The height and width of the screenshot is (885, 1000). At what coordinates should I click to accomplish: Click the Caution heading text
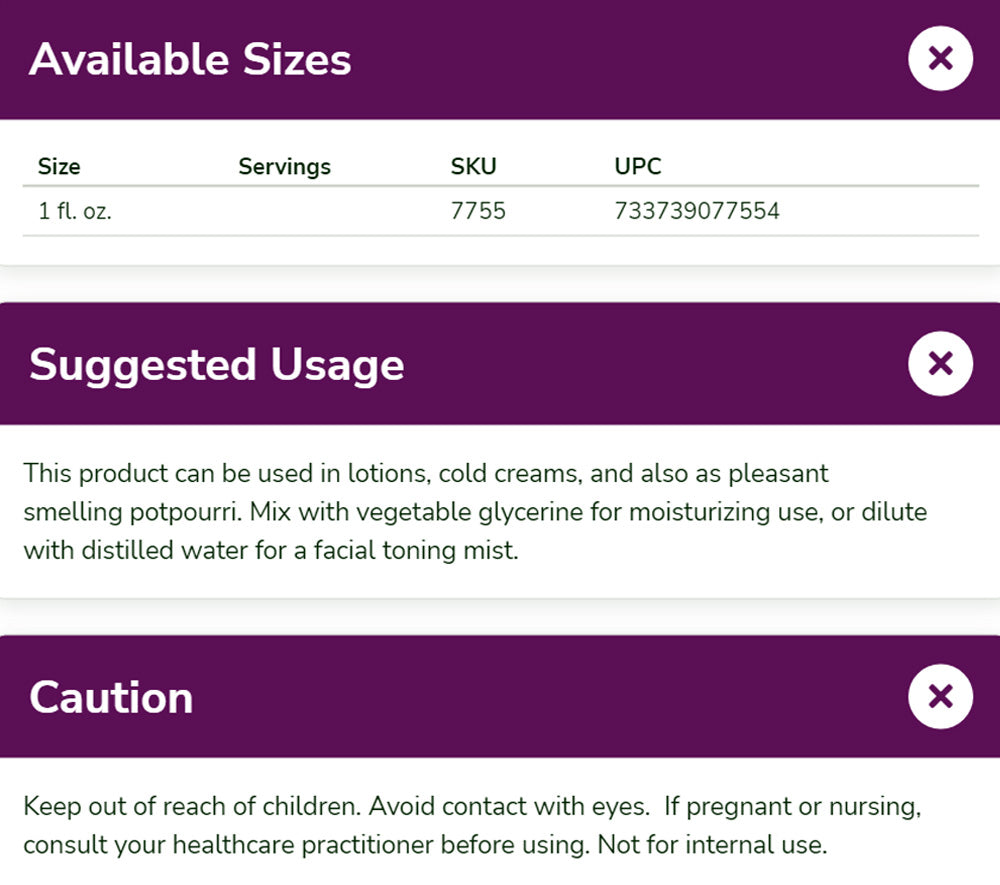[x=111, y=697]
